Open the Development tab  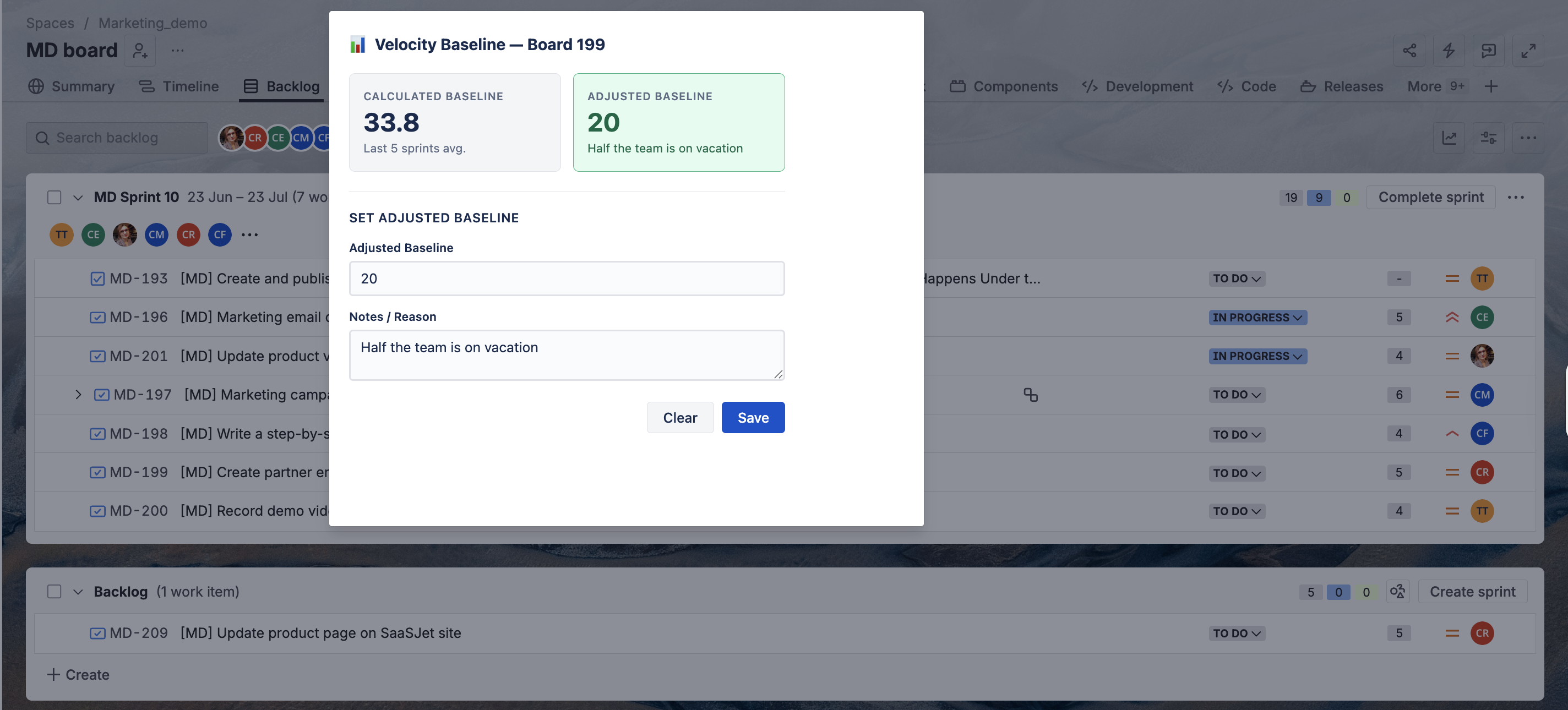pyautogui.click(x=1137, y=86)
